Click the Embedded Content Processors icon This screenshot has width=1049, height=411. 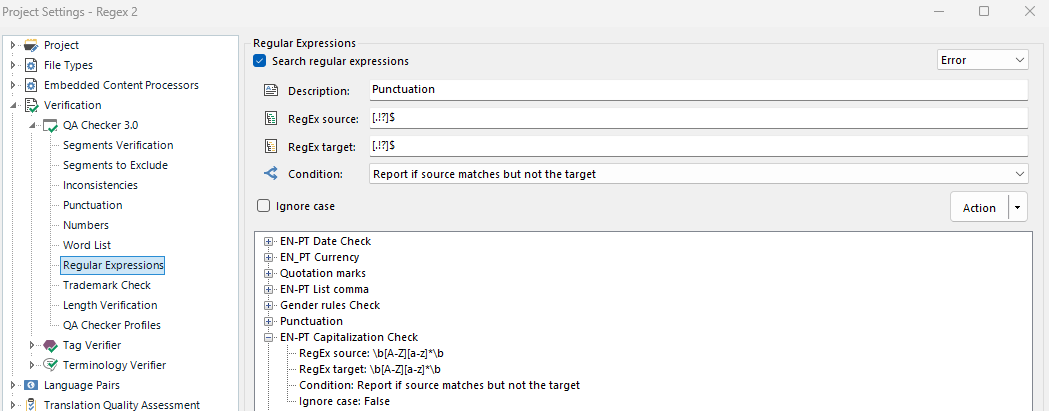(31, 86)
